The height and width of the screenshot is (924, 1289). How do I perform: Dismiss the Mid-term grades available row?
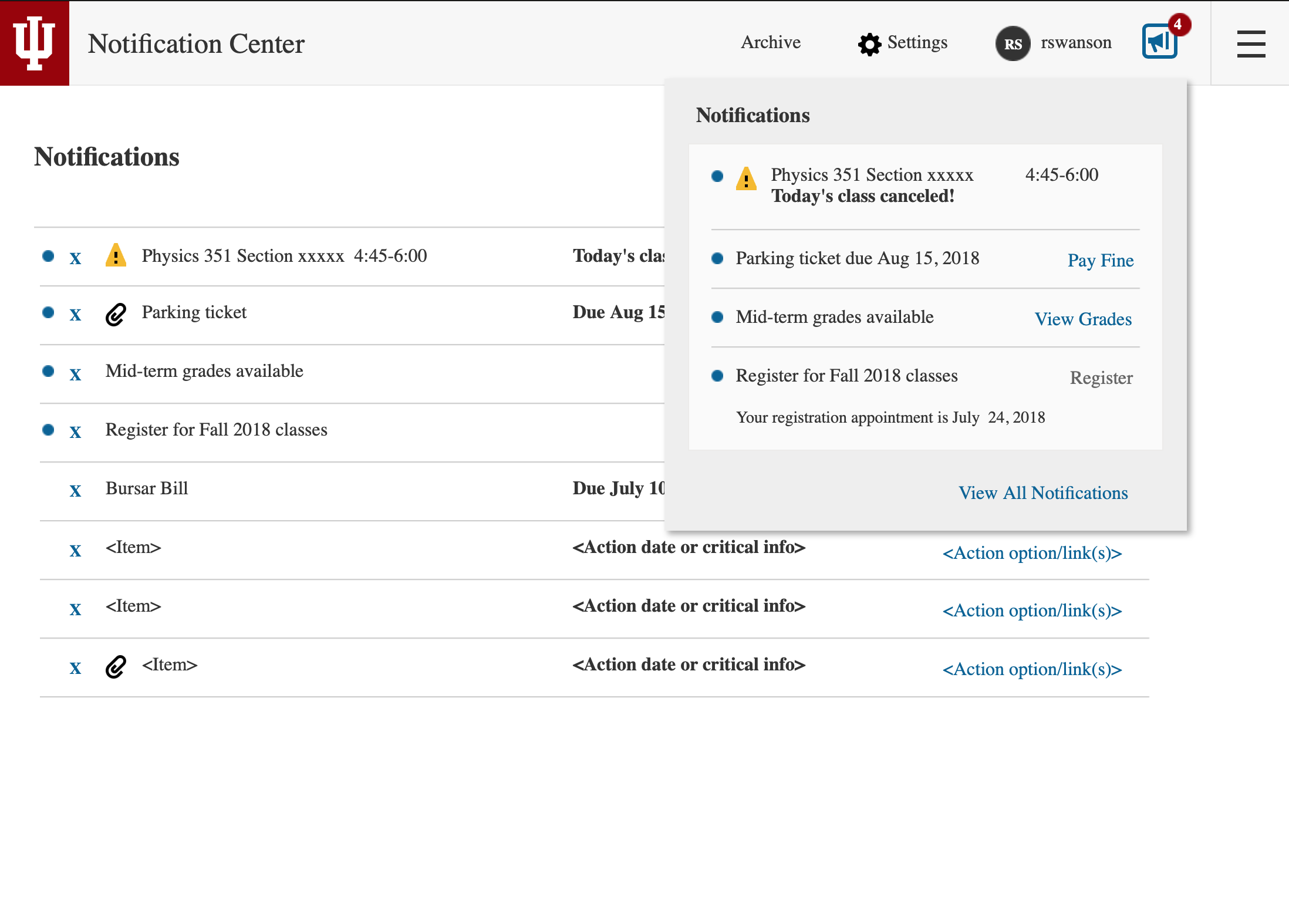click(75, 374)
